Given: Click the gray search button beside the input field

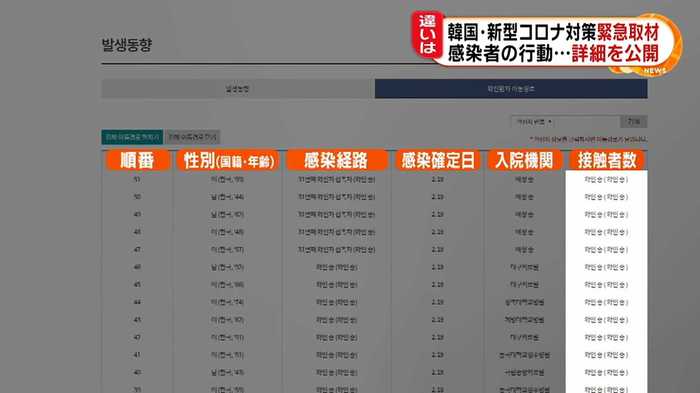Looking at the screenshot, I should 634,121.
